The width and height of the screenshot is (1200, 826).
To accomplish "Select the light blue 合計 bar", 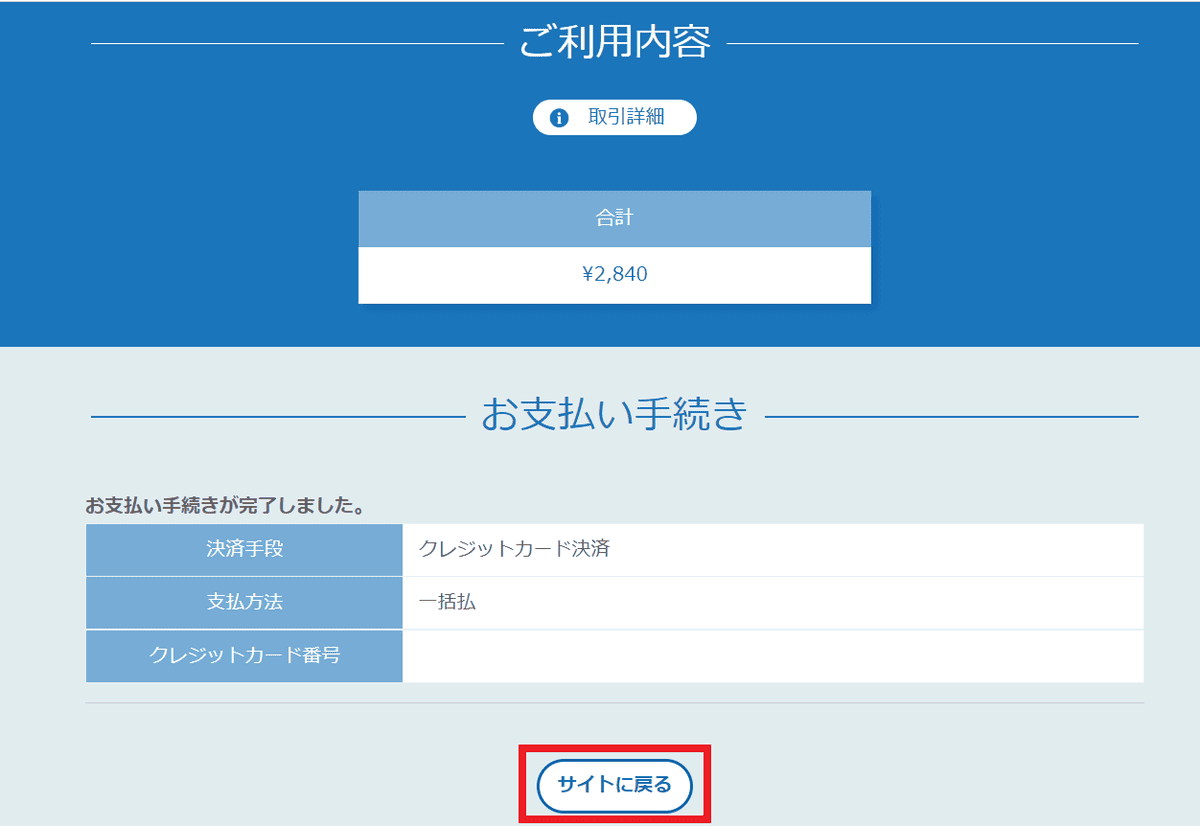I will [x=614, y=218].
